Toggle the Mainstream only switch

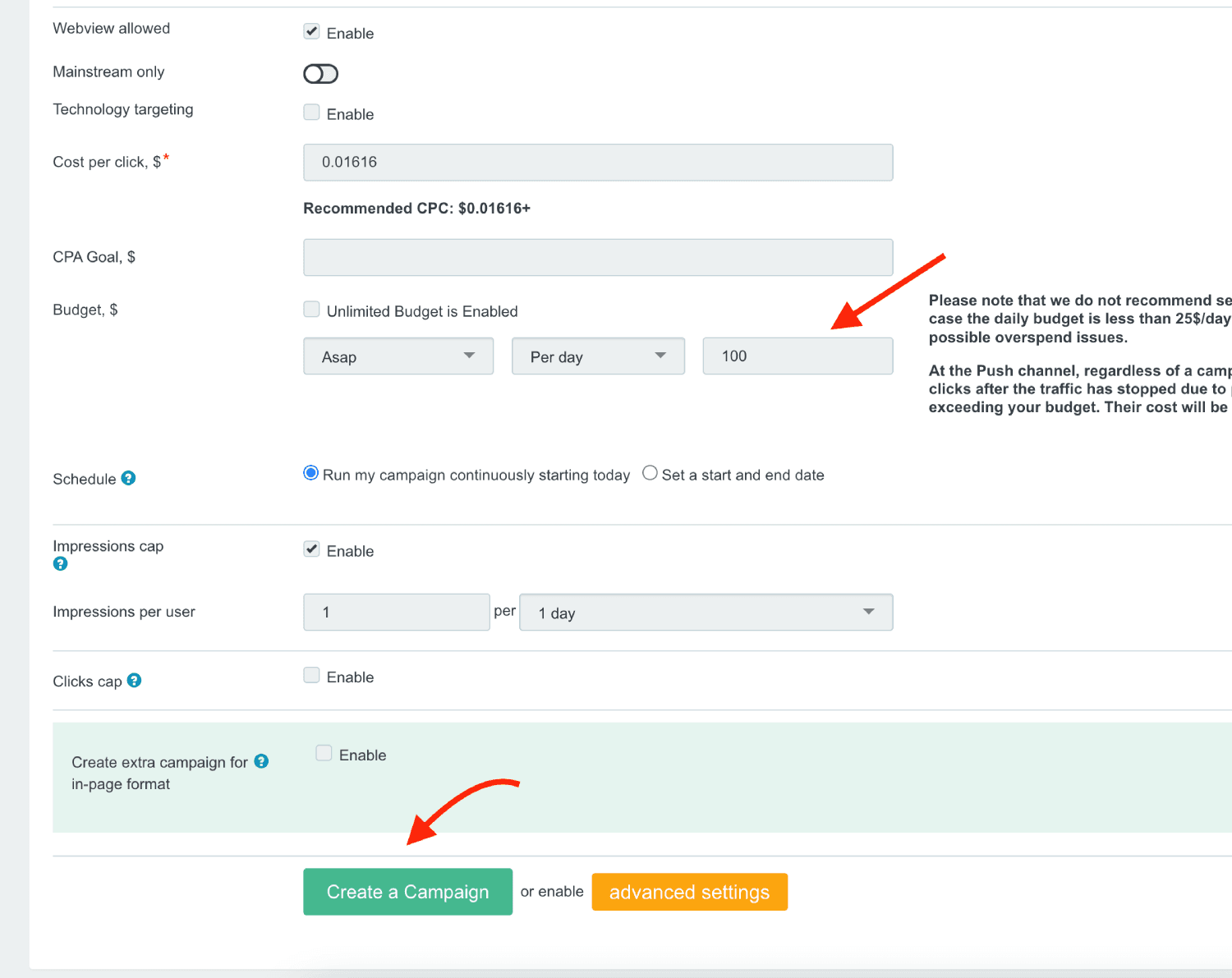[x=320, y=74]
